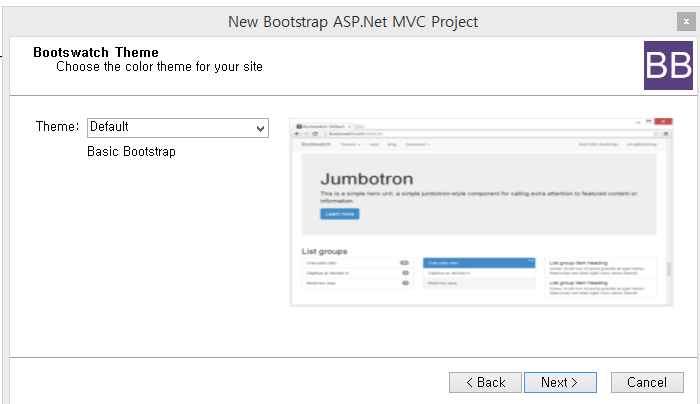Go back with the Back button
Screen dimensions: 700x404
pos(485,382)
